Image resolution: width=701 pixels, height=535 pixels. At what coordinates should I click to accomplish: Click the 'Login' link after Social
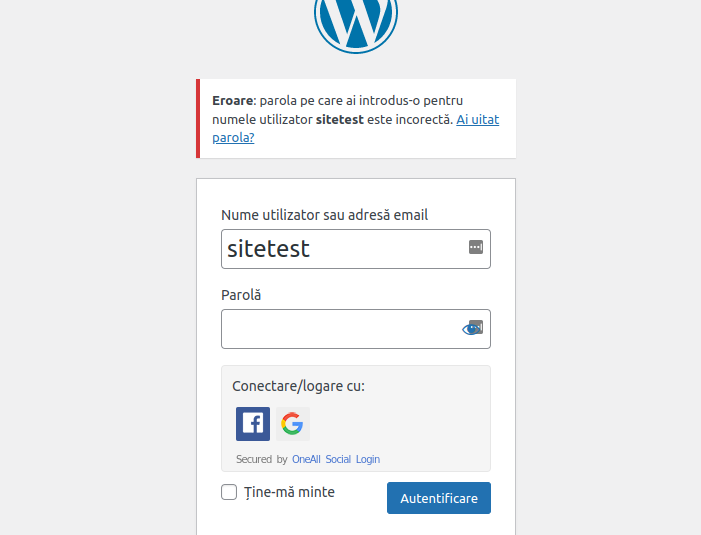(368, 459)
